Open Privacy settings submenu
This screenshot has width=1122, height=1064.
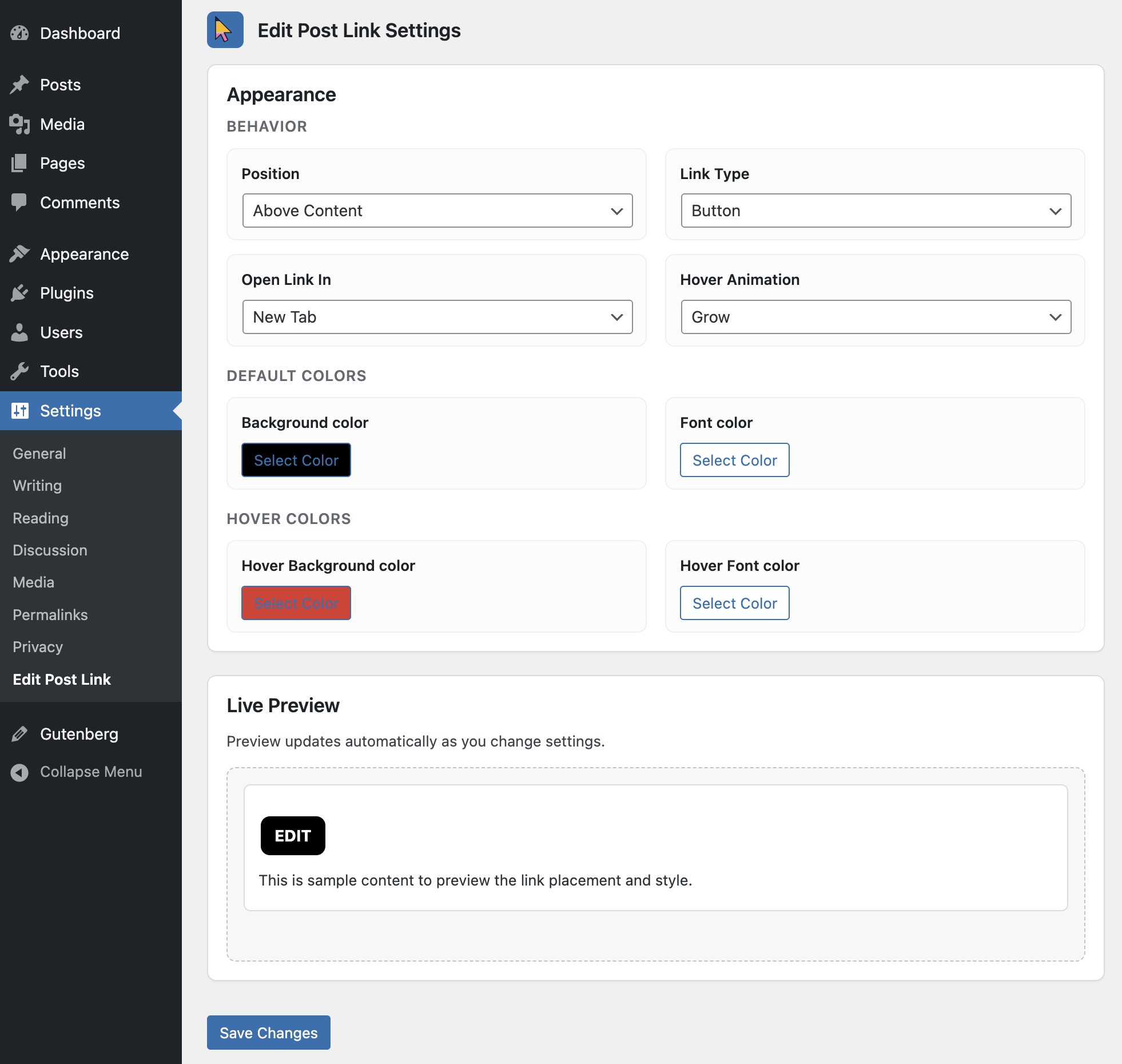tap(38, 647)
